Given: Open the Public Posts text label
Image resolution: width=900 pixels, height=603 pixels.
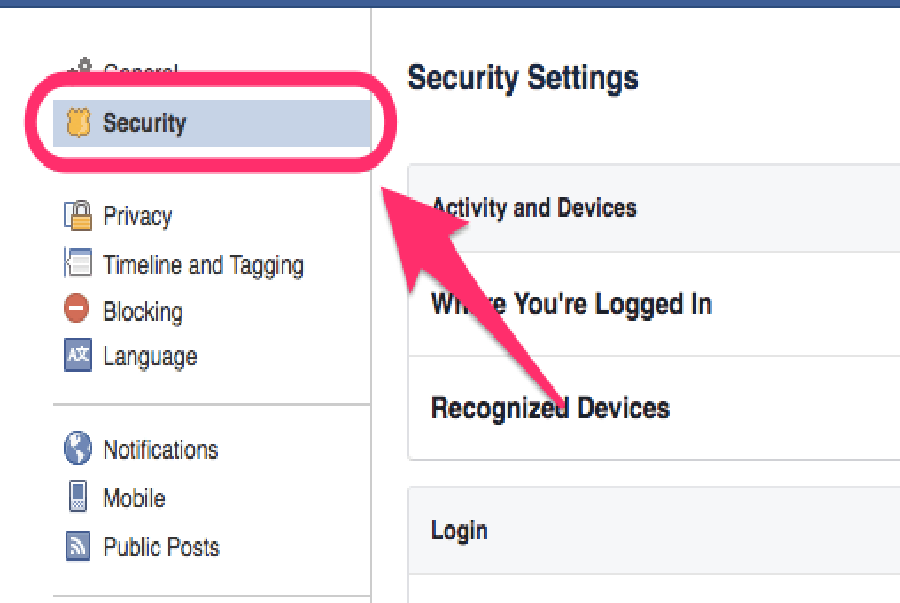Looking at the screenshot, I should (161, 547).
